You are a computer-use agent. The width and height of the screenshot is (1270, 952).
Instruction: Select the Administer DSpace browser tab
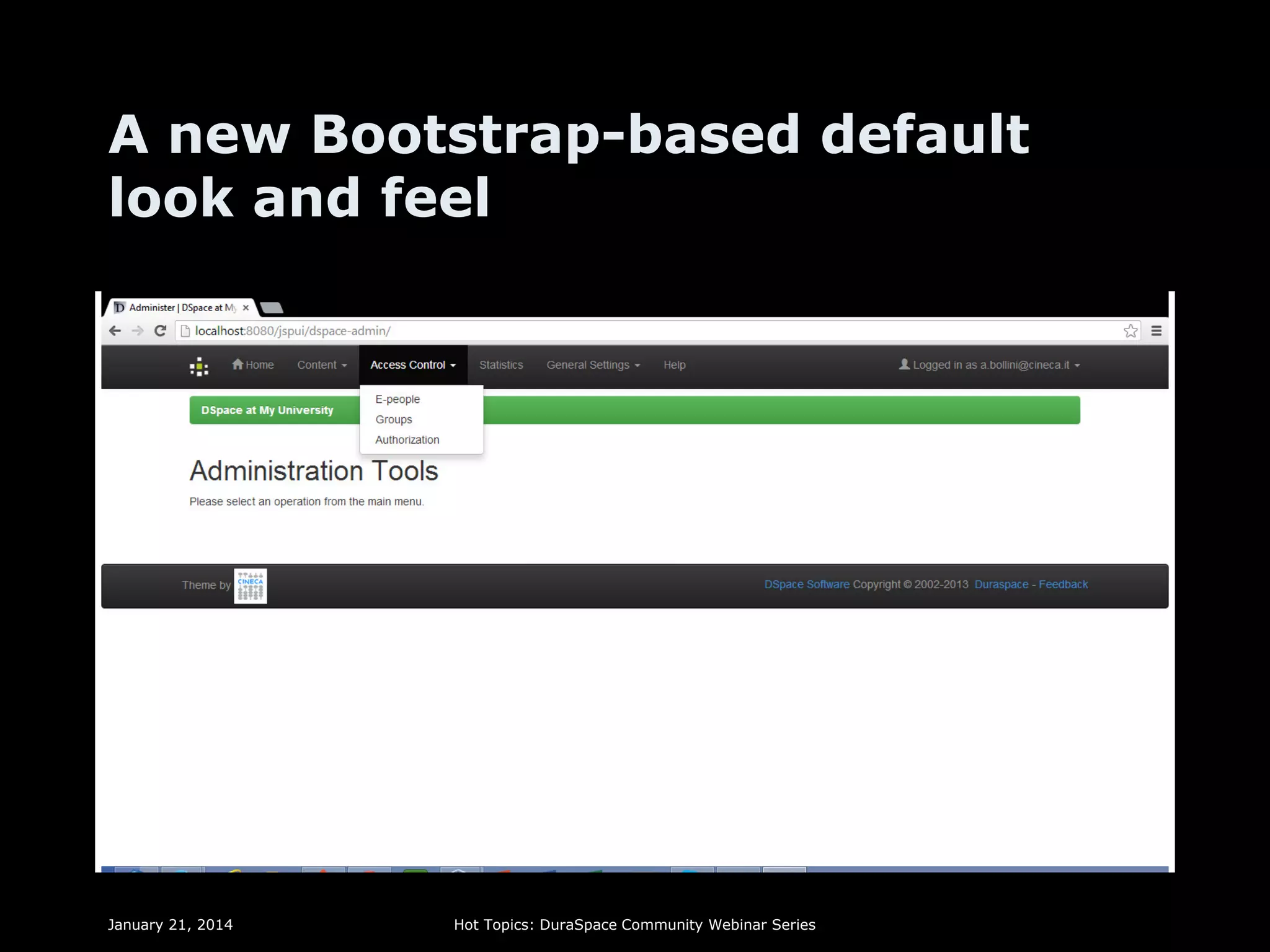182,307
